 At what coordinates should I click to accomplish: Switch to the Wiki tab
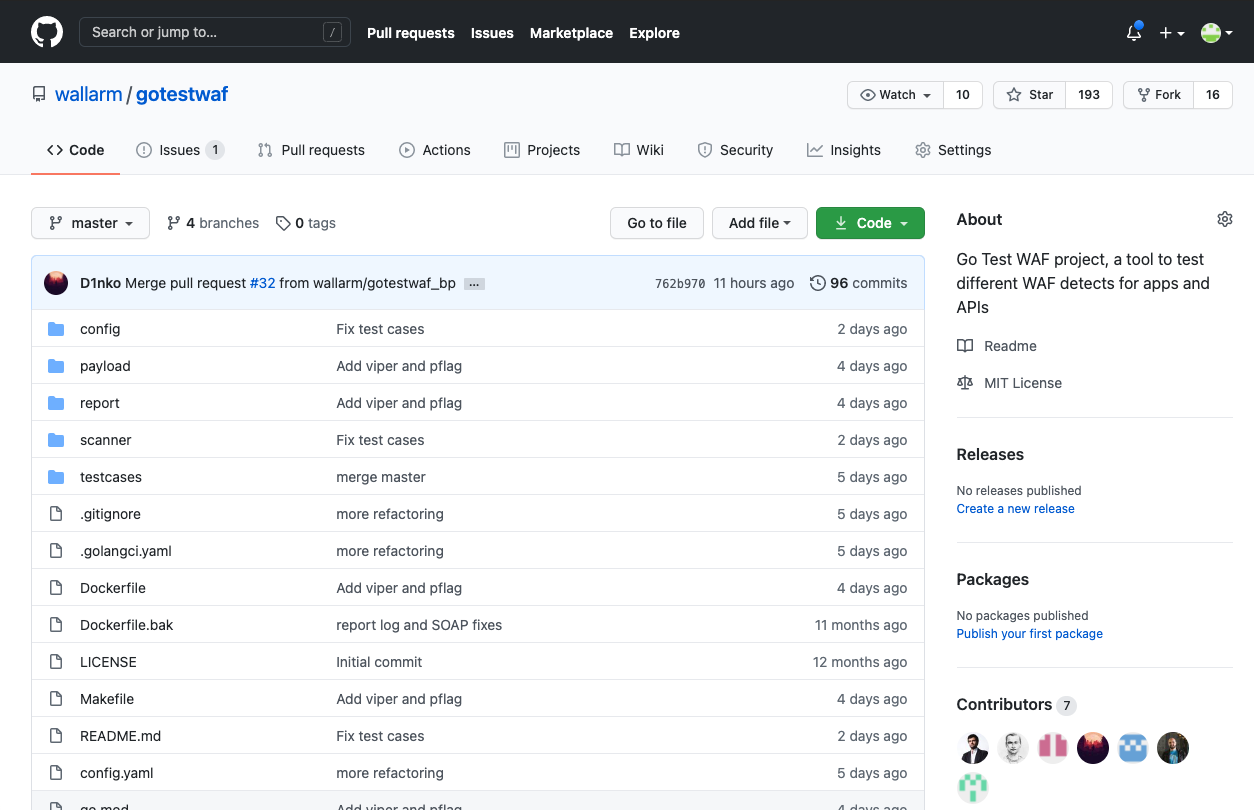[x=639, y=150]
